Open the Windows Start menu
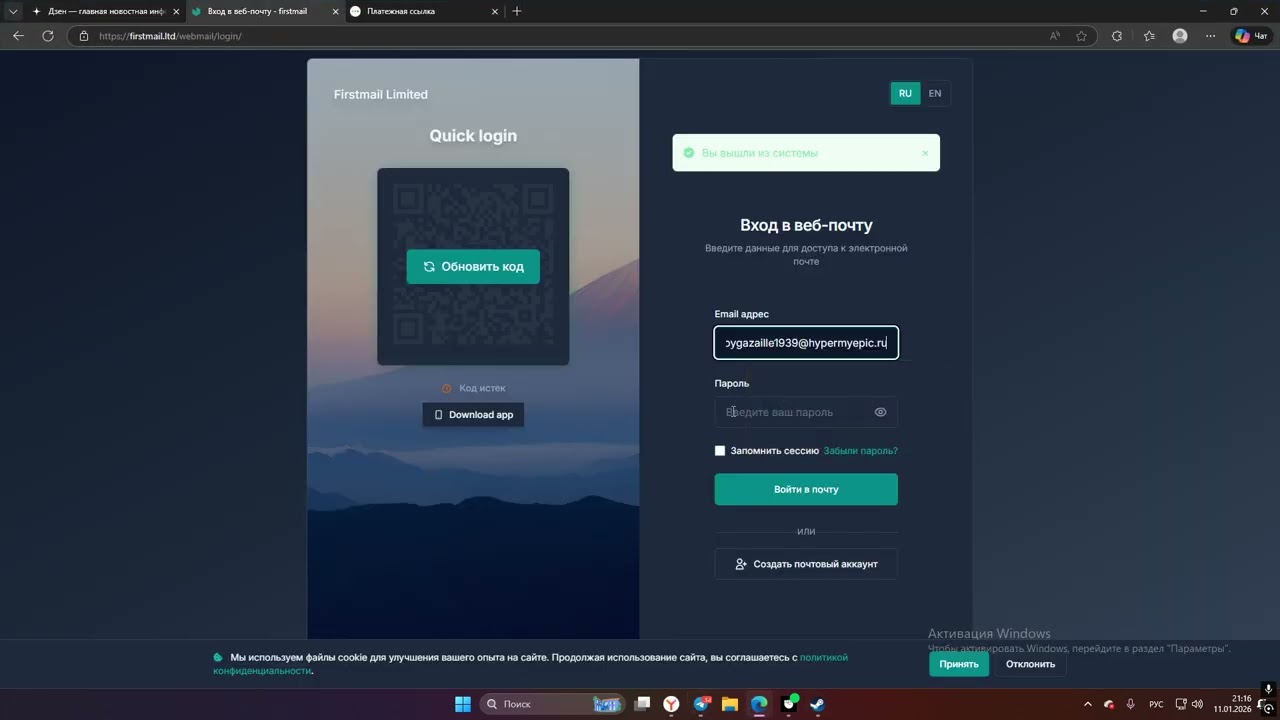The image size is (1280, 720). (463, 704)
